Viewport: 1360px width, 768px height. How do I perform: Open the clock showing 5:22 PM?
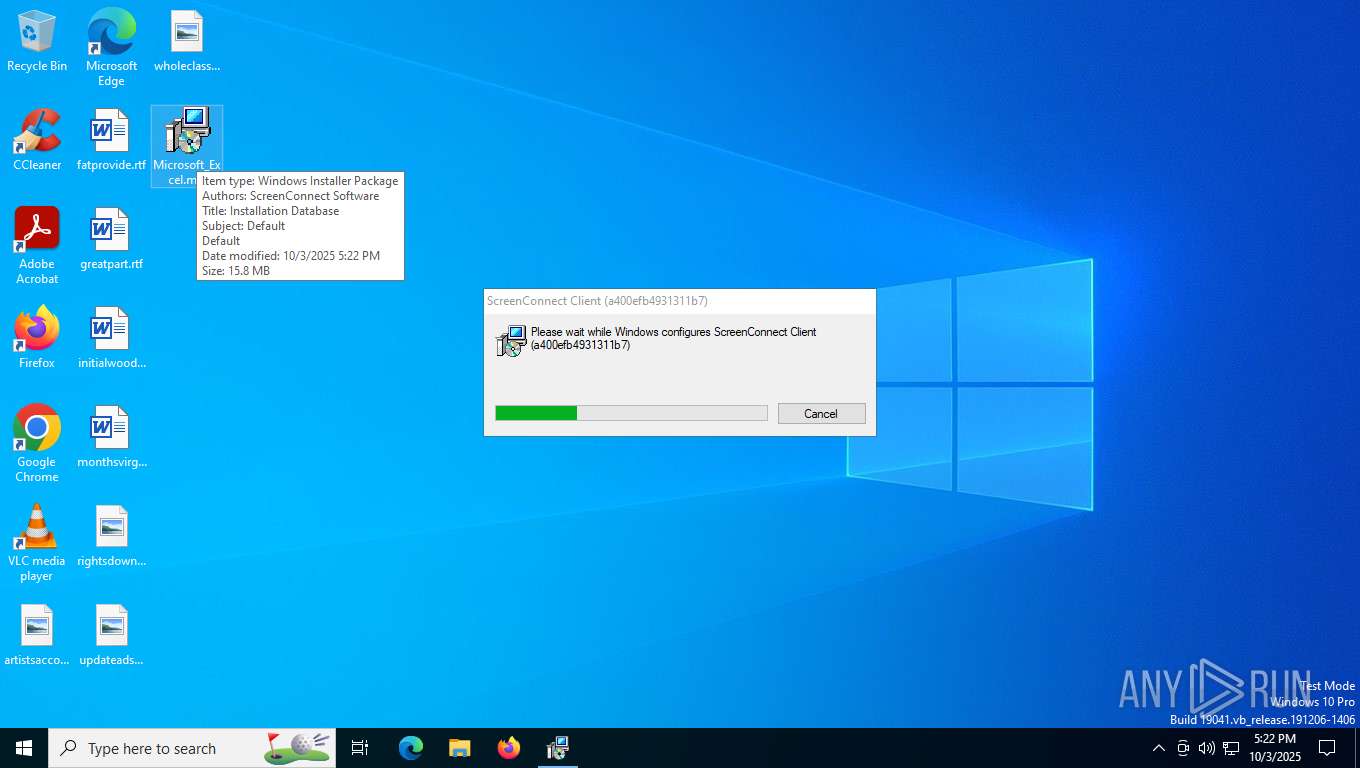tap(1274, 748)
